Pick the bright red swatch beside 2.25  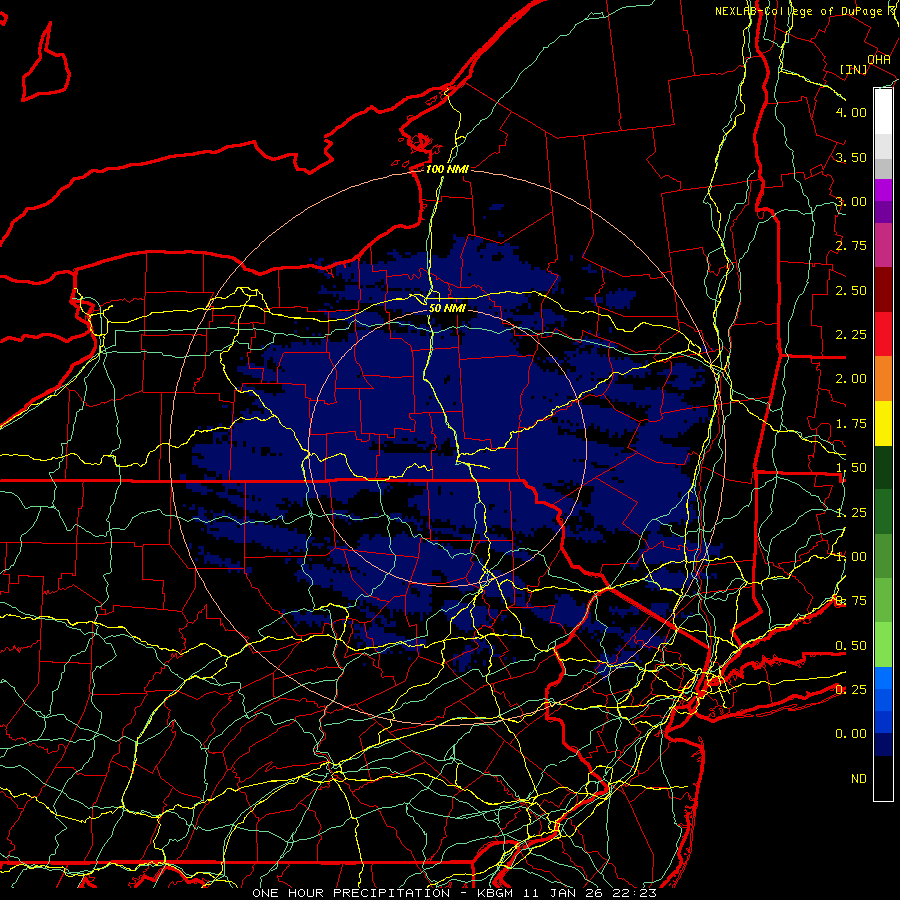(x=883, y=334)
